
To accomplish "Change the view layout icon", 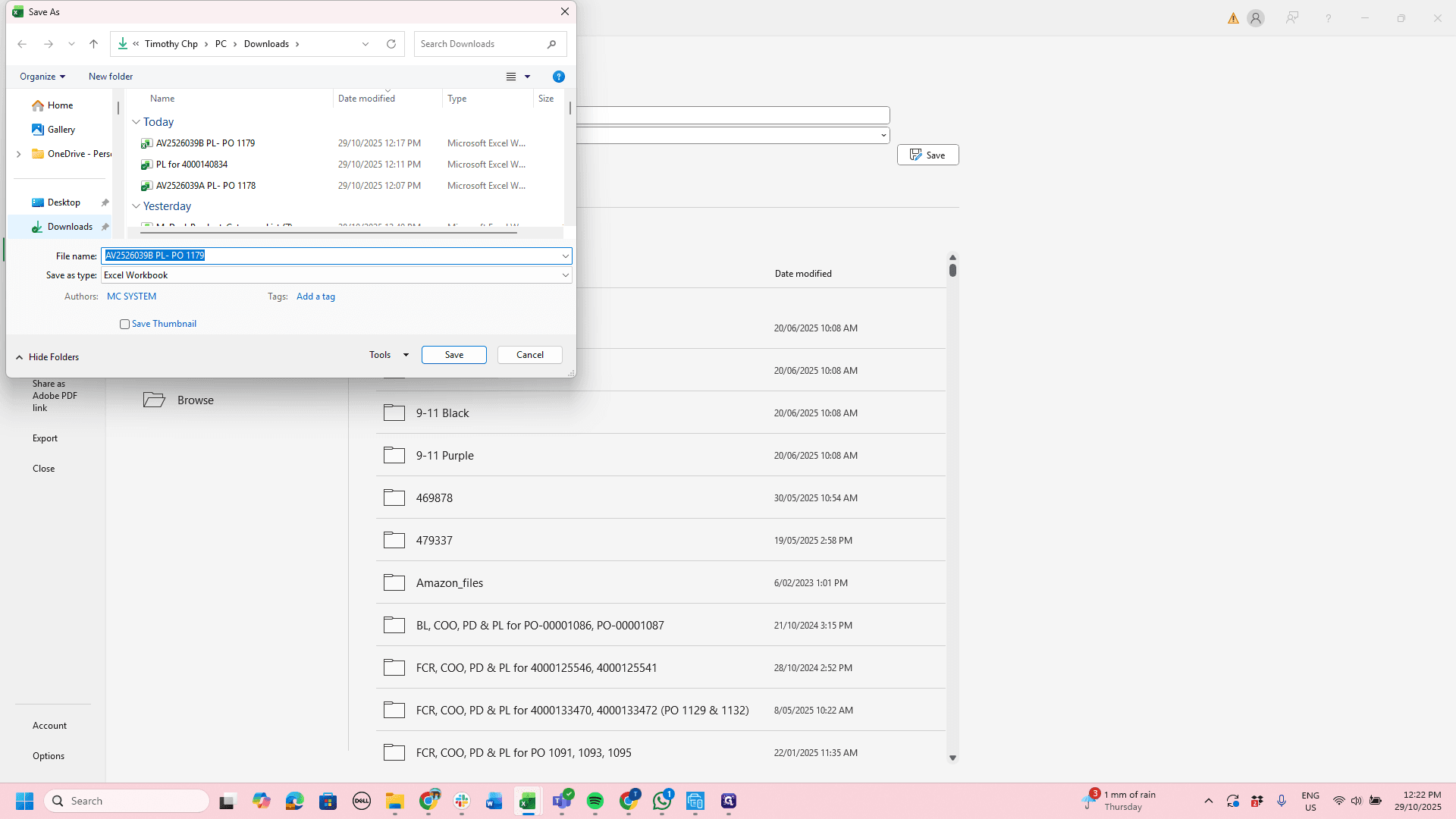I will (511, 77).
